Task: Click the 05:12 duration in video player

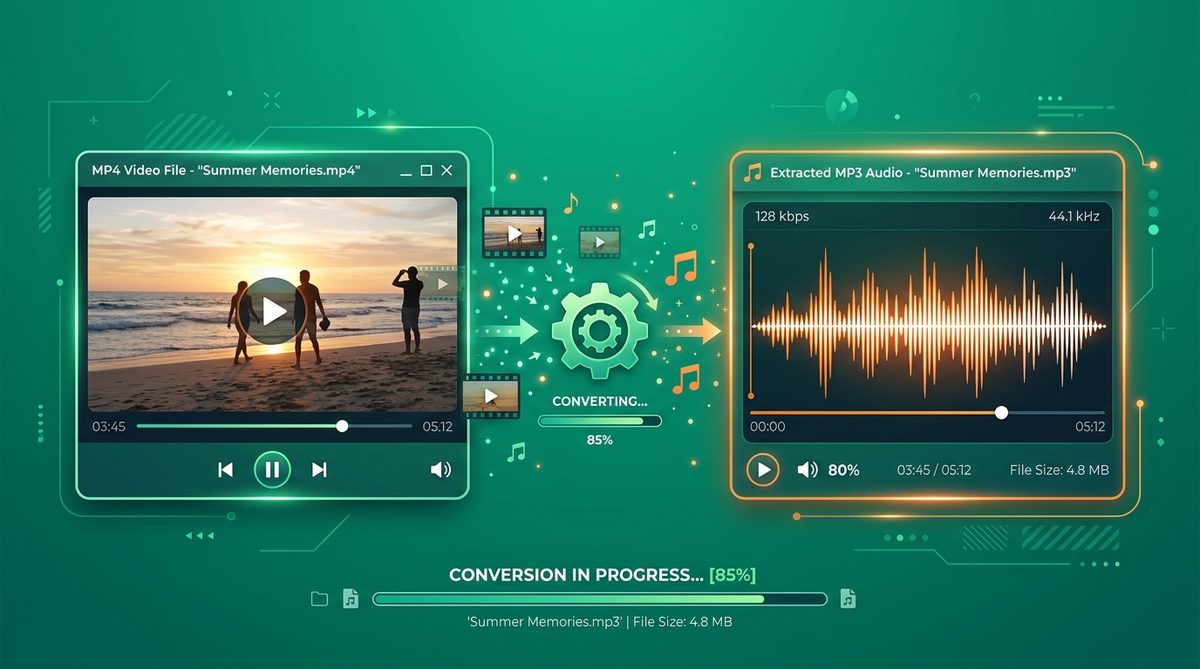Action: point(437,426)
